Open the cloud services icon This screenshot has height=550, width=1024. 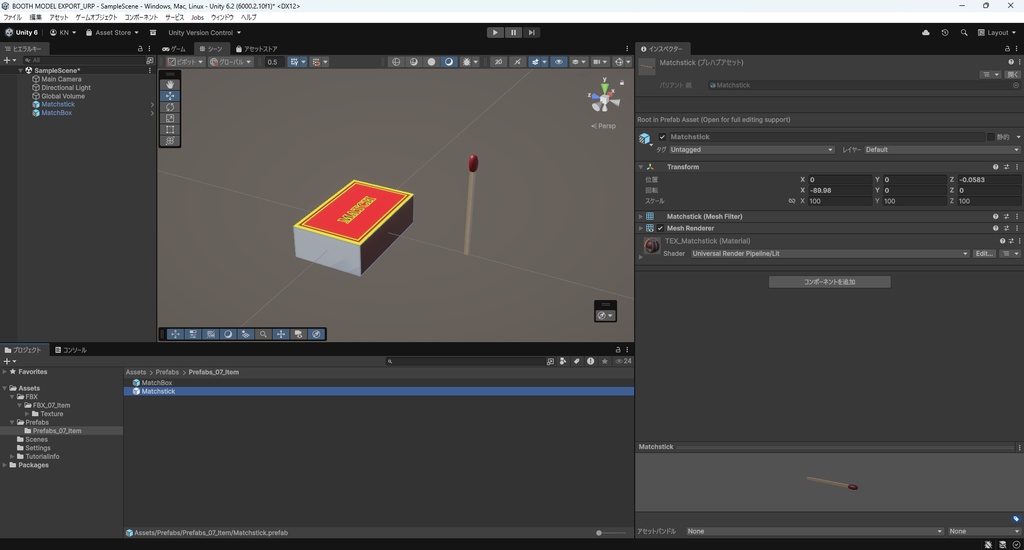(x=925, y=33)
